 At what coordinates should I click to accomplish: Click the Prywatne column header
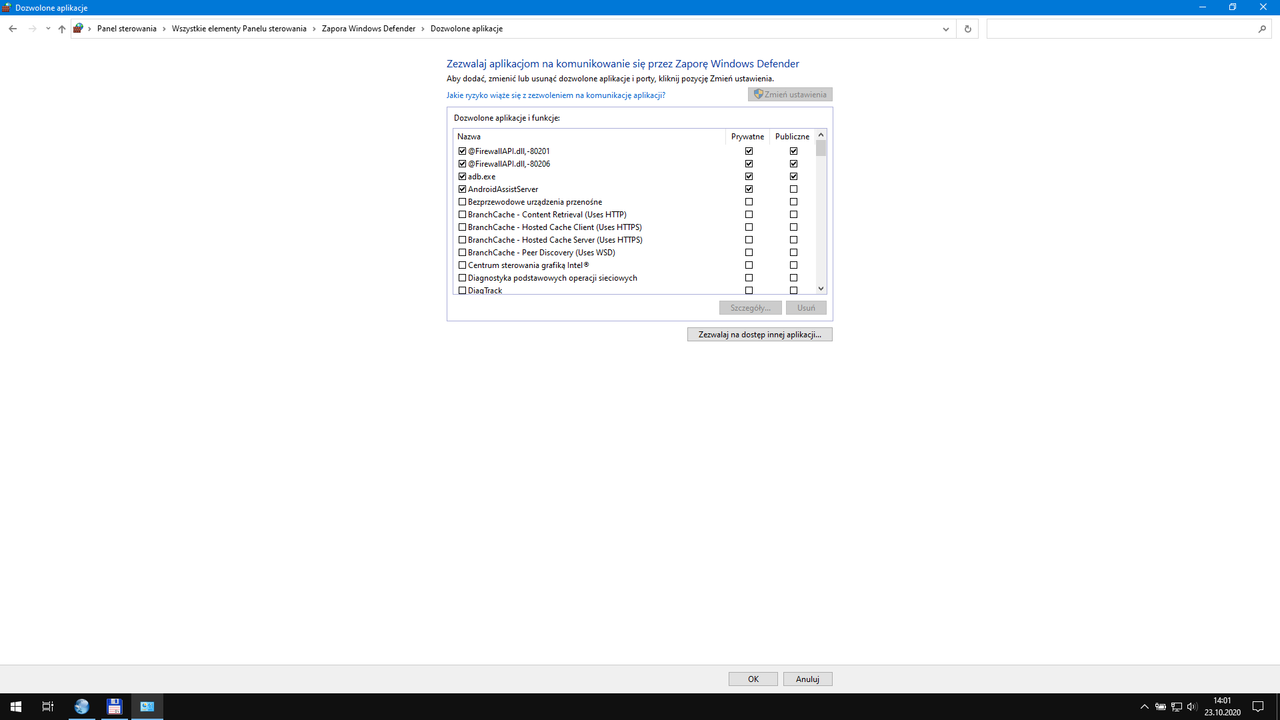tap(748, 136)
